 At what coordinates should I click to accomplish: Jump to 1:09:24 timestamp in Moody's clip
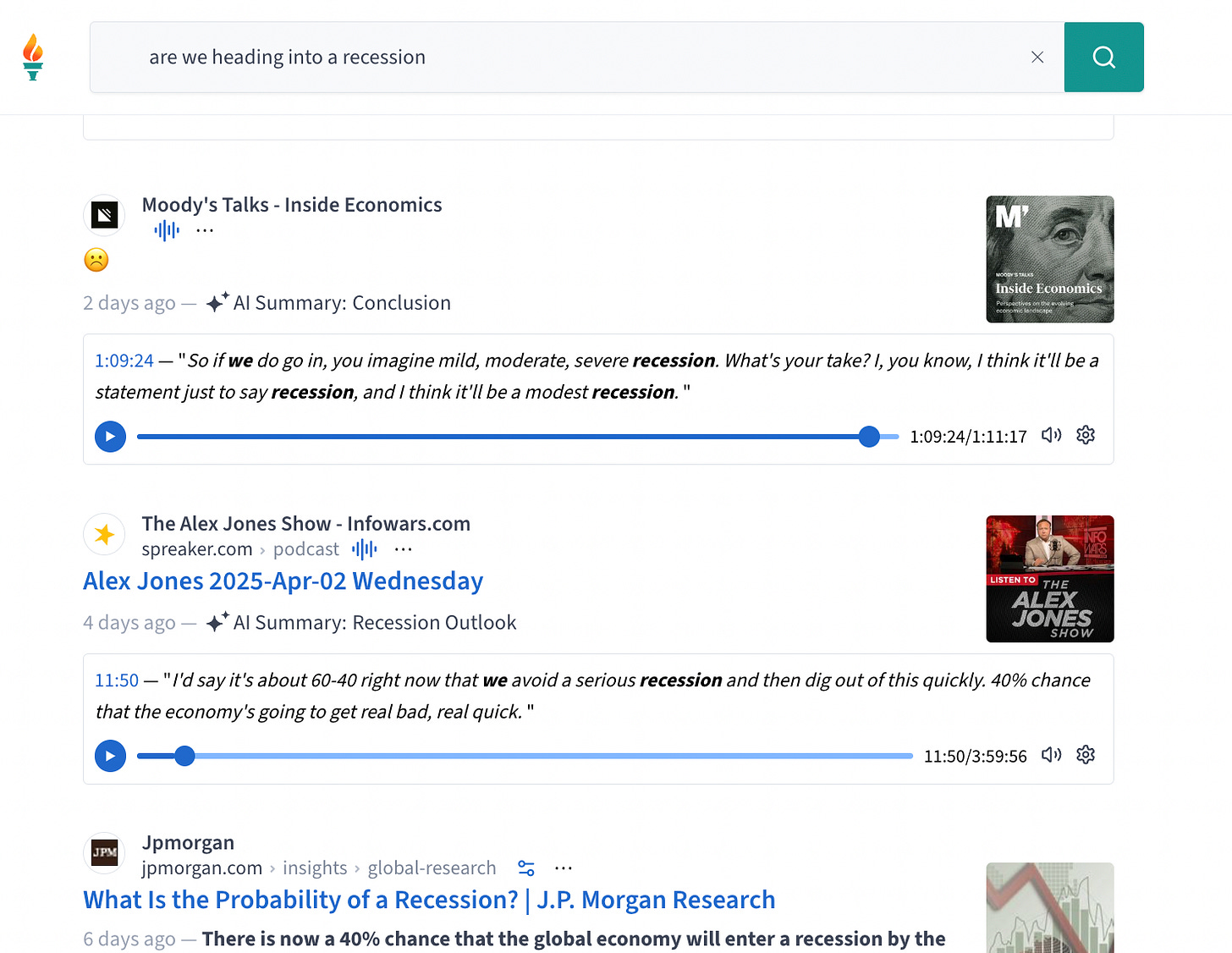[124, 361]
